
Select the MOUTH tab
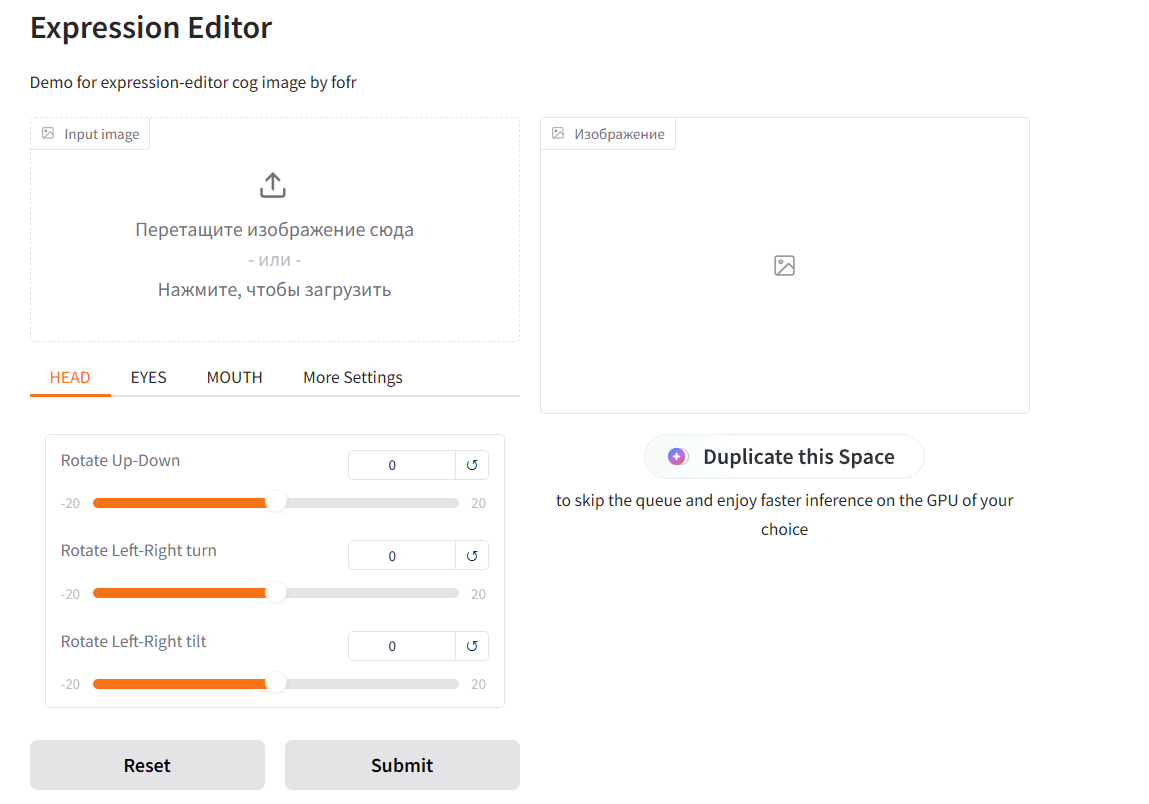click(234, 377)
